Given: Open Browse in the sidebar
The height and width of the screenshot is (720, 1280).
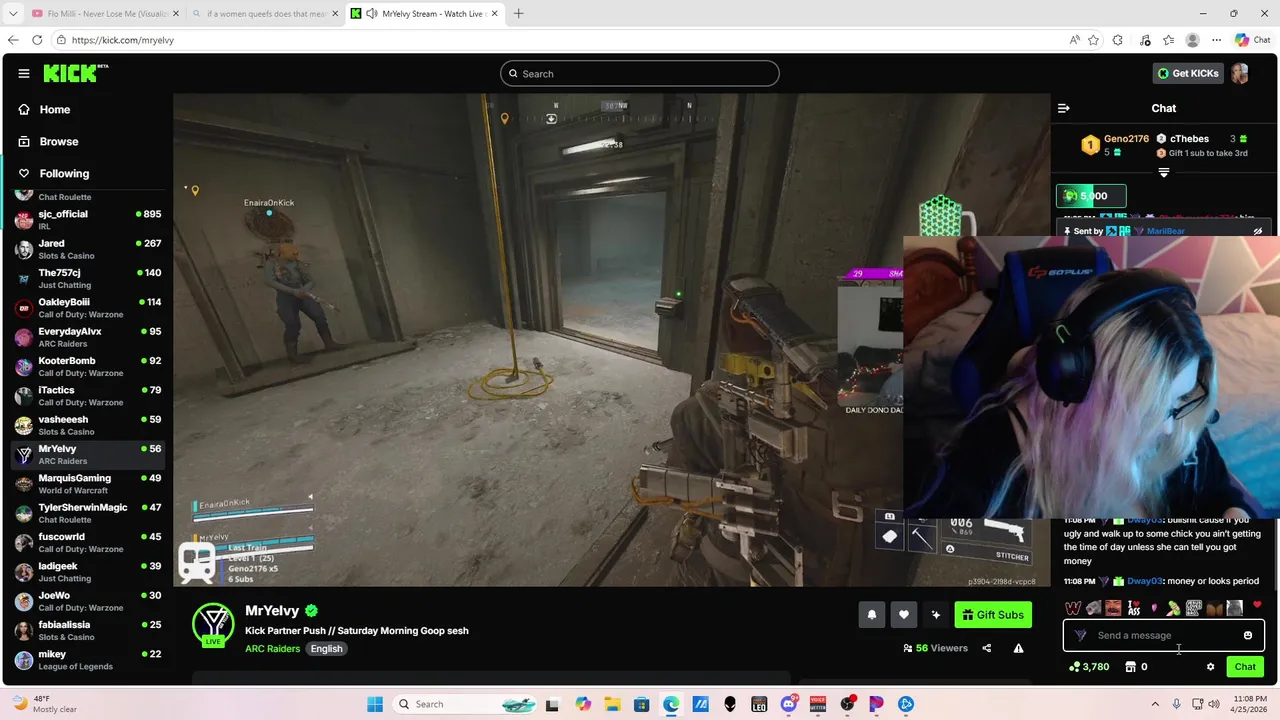Looking at the screenshot, I should point(86,142).
